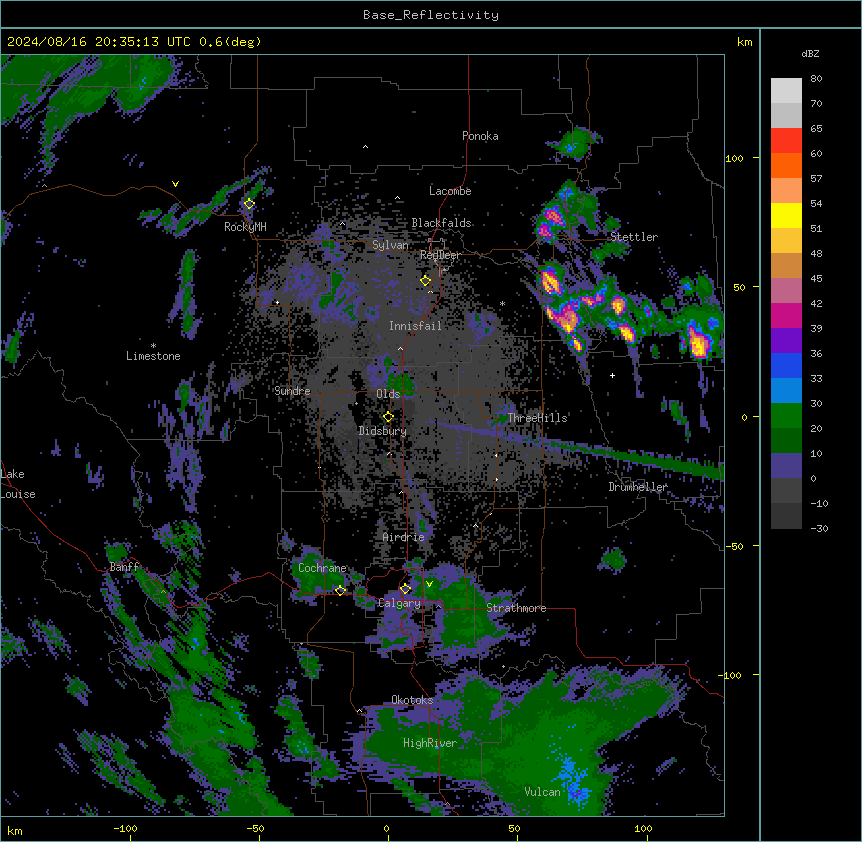The width and height of the screenshot is (862, 842).
Task: Click the ThreeHills label
Action: pyautogui.click(x=537, y=418)
